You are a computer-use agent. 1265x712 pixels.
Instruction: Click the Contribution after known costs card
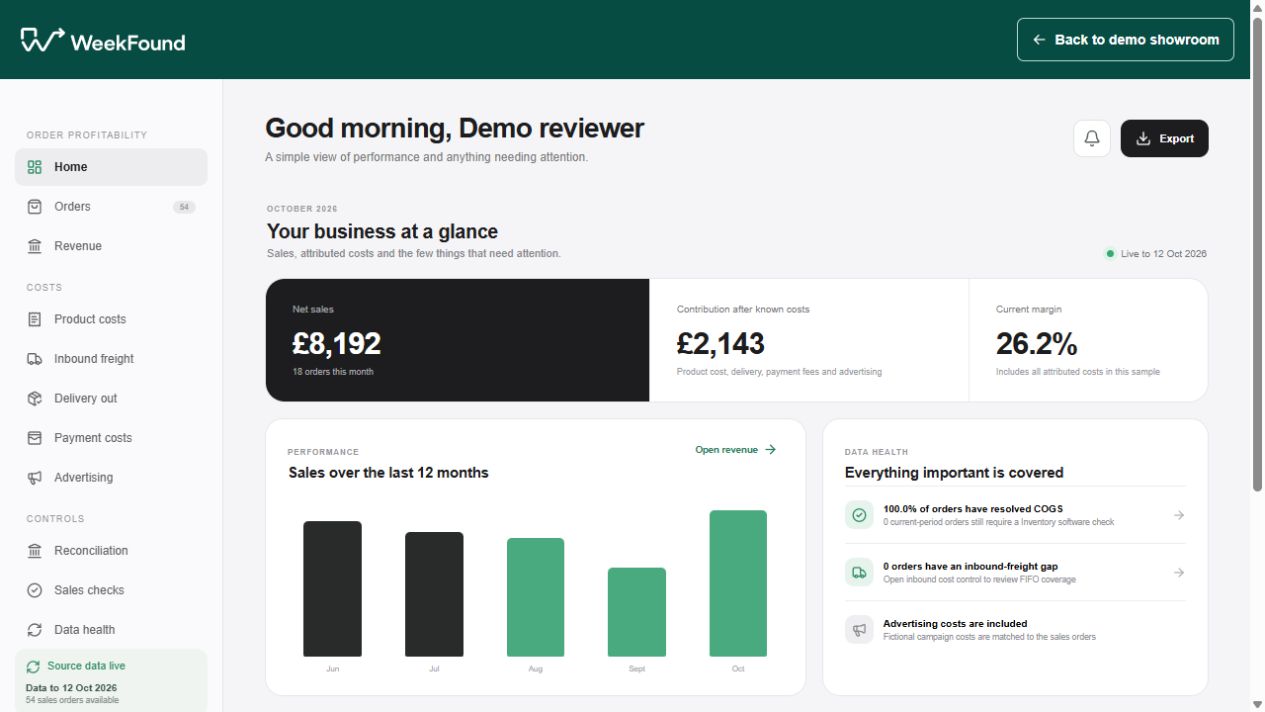[809, 340]
